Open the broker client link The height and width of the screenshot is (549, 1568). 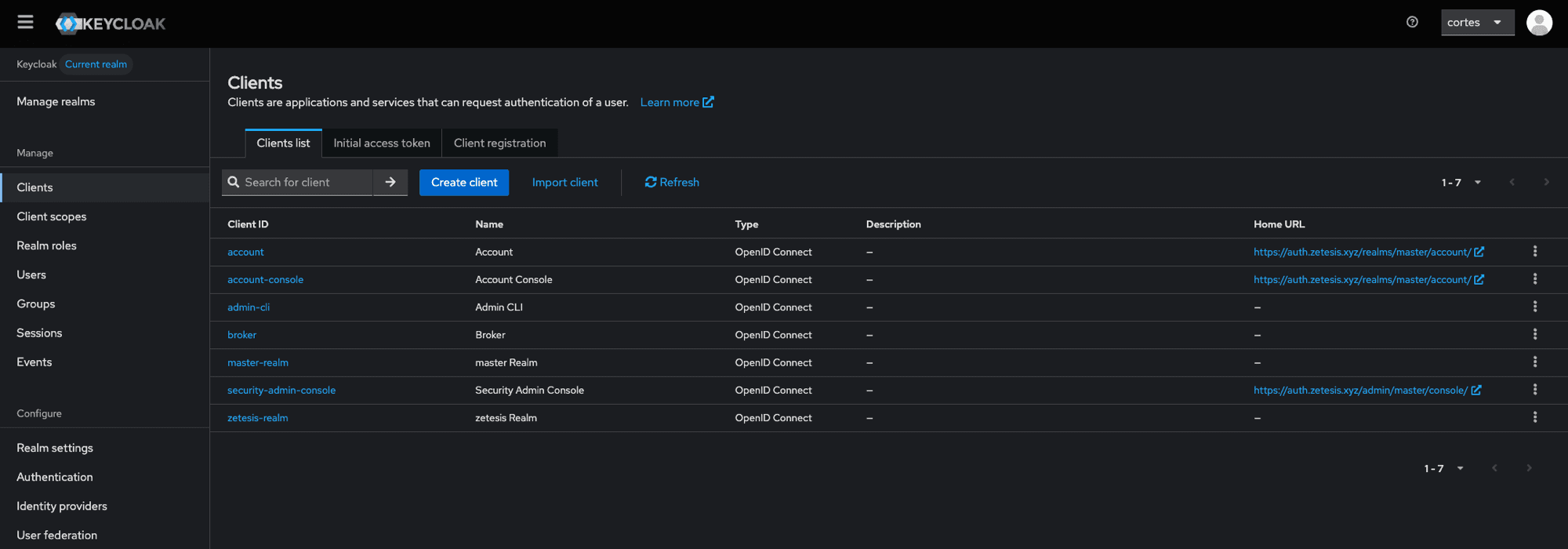[x=241, y=335]
